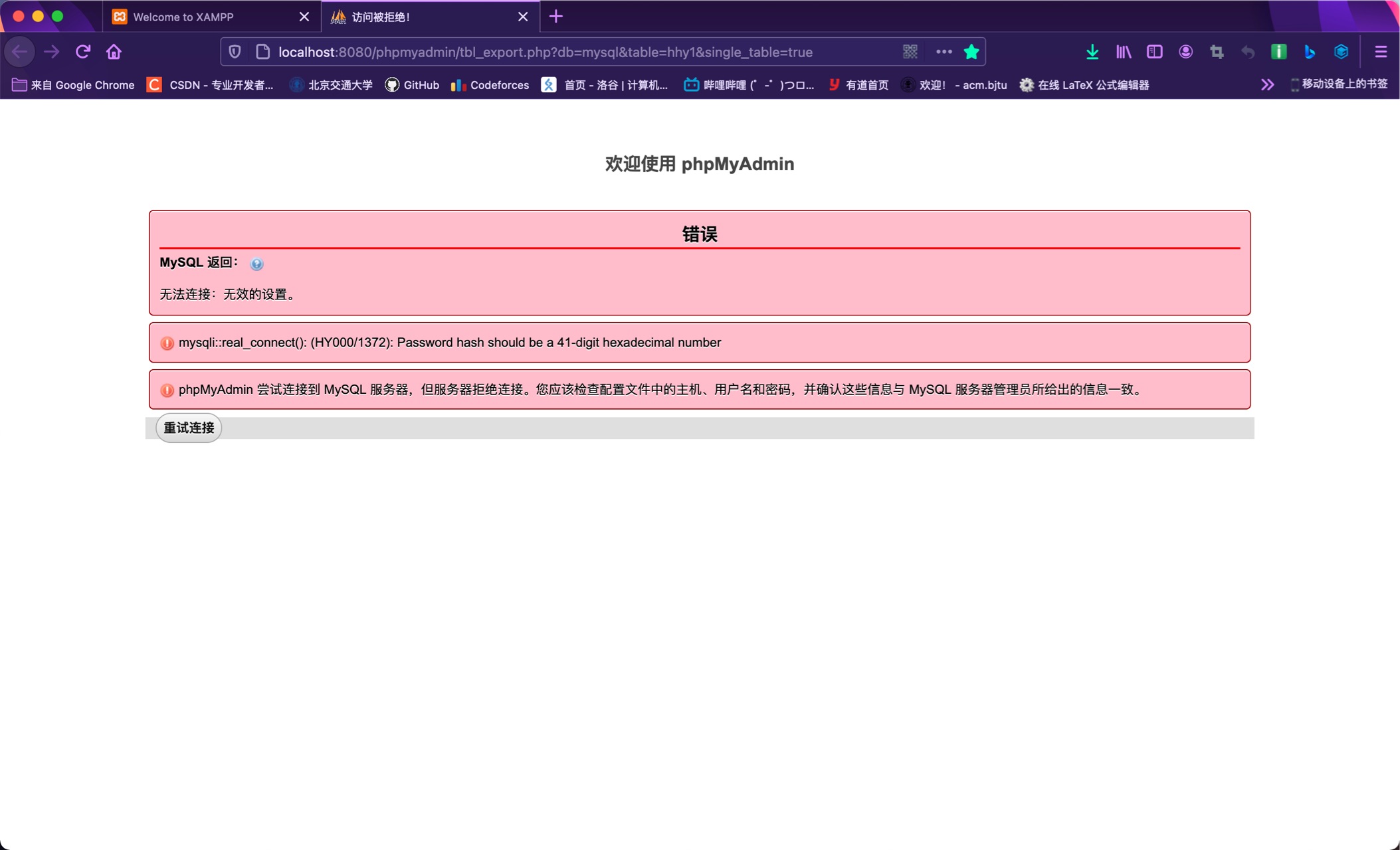Open the 北京交通大学 bookmark

pyautogui.click(x=331, y=85)
